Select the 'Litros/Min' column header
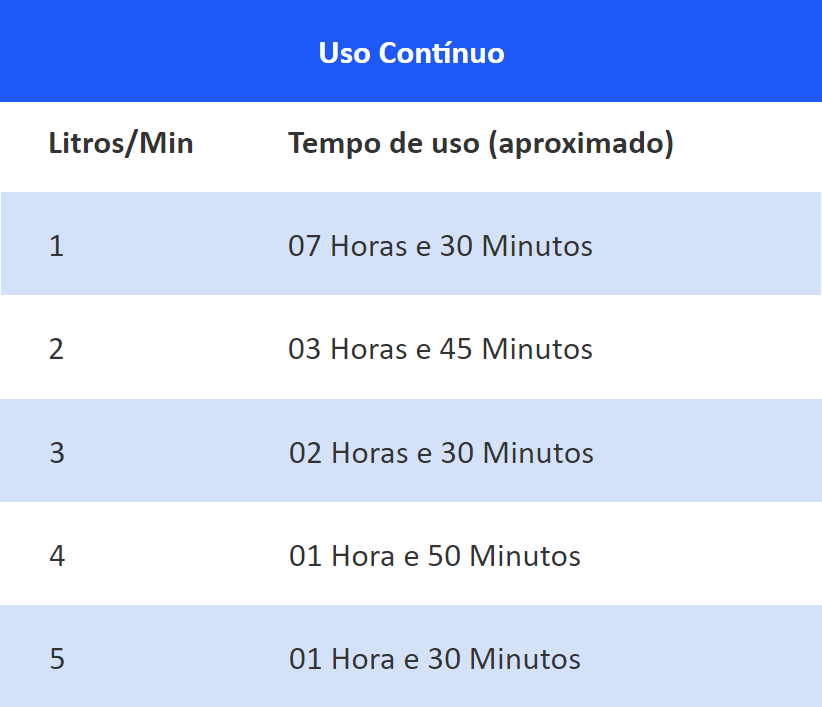 pyautogui.click(x=121, y=143)
